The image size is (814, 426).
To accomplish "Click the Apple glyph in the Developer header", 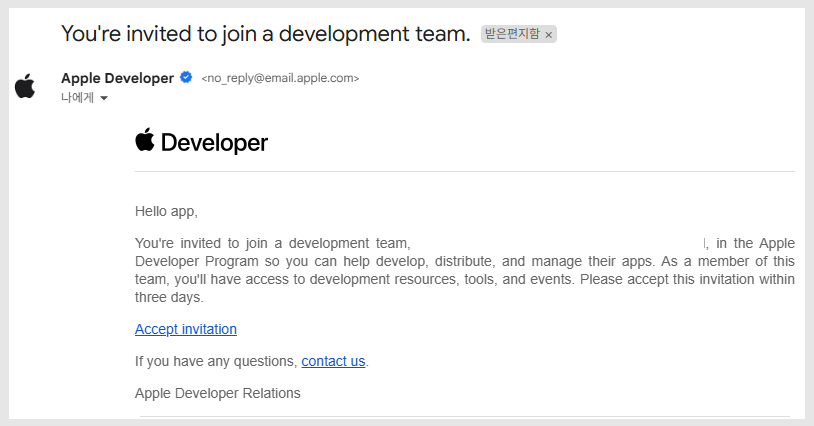I will [x=145, y=141].
